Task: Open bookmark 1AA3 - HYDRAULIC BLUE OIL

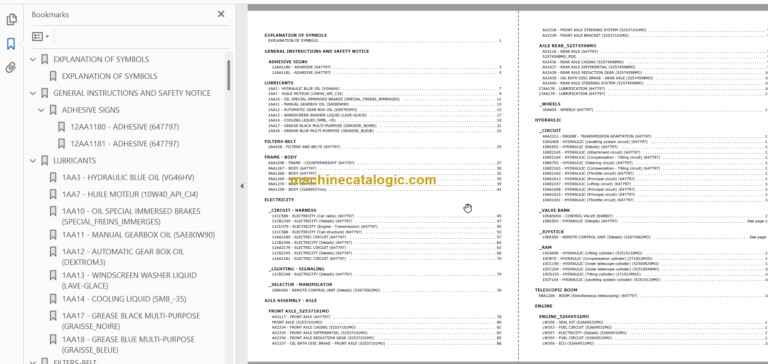Action: click(x=128, y=177)
